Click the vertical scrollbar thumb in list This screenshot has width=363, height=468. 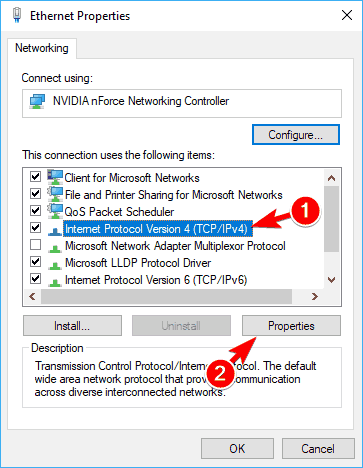click(331, 219)
